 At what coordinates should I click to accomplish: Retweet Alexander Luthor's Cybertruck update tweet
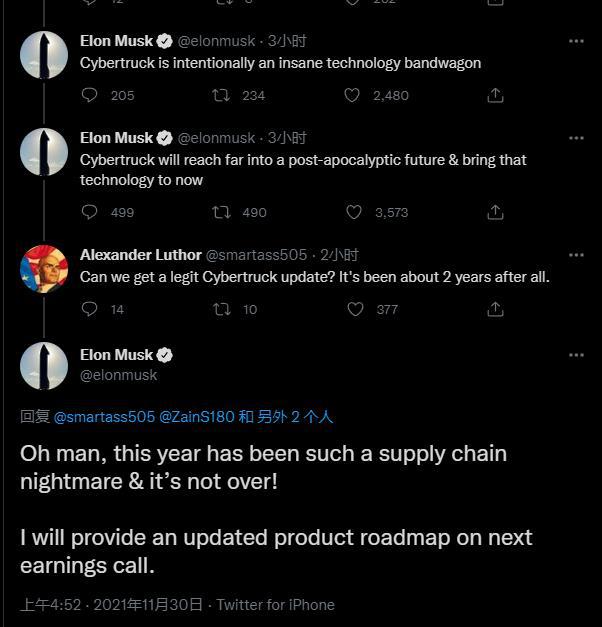(222, 309)
